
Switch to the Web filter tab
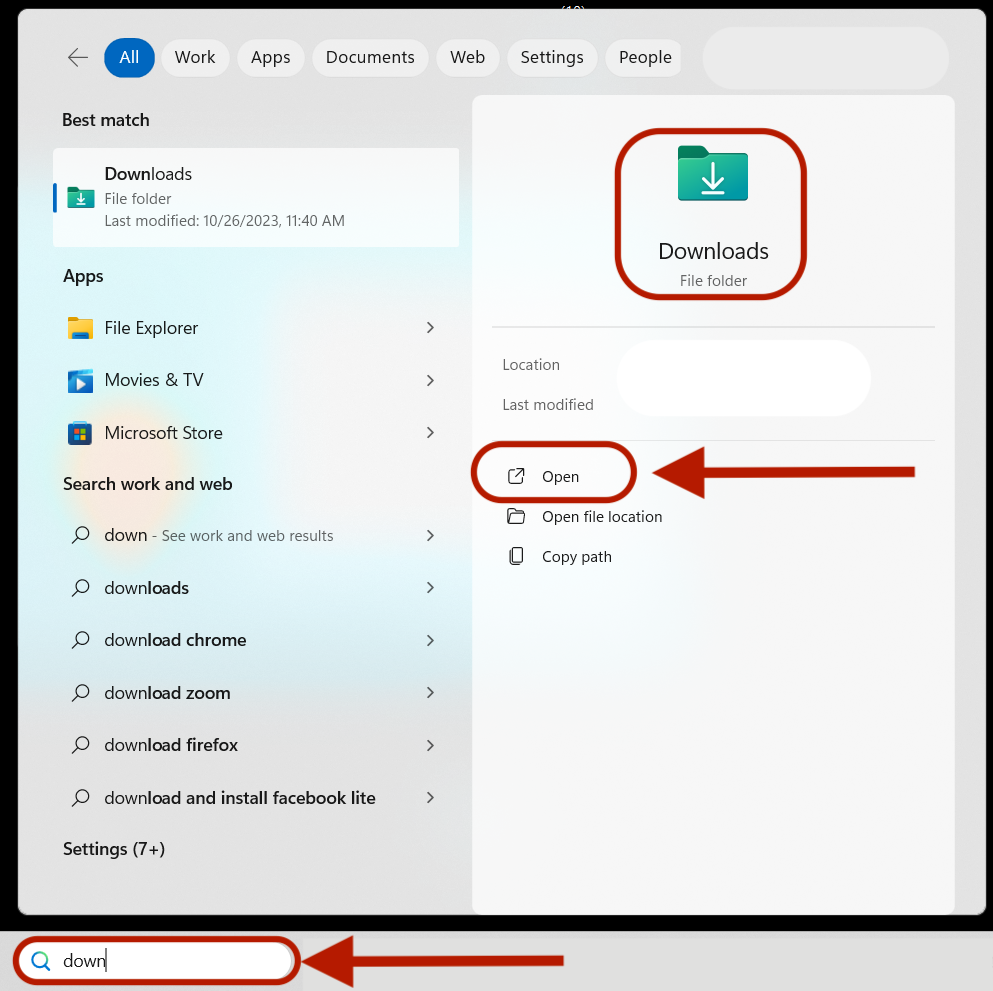tap(467, 58)
